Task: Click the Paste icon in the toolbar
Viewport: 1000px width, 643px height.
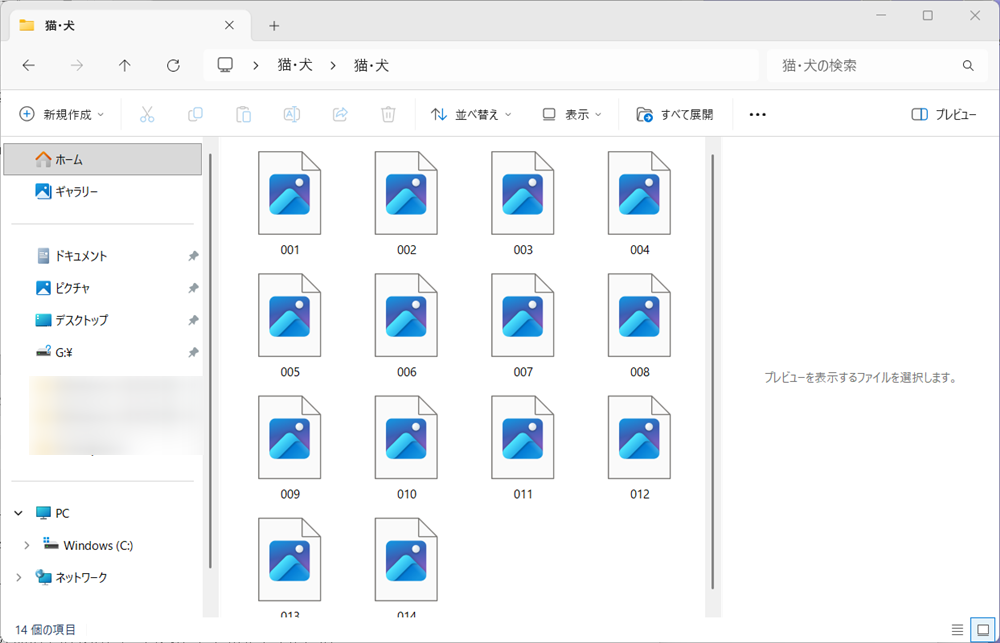Action: click(x=243, y=113)
